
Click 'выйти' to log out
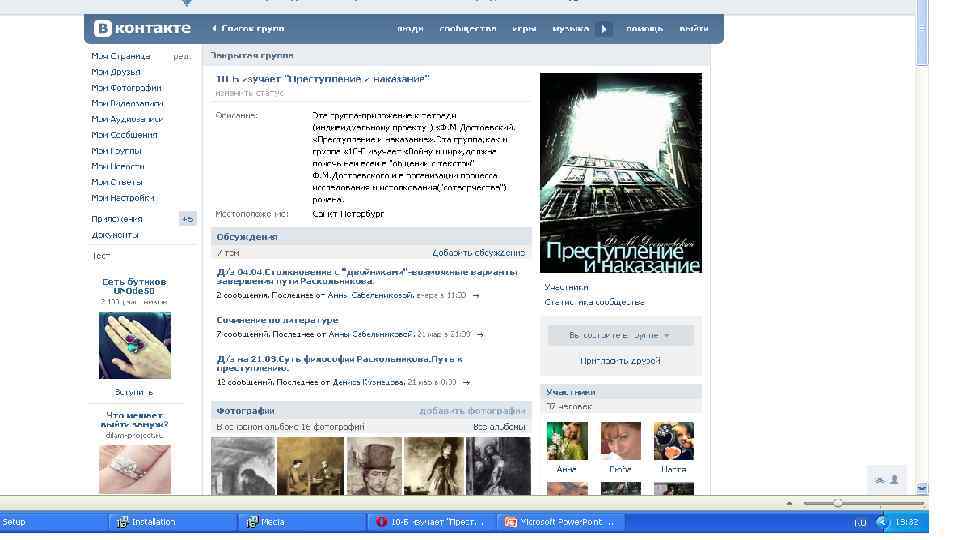(694, 29)
